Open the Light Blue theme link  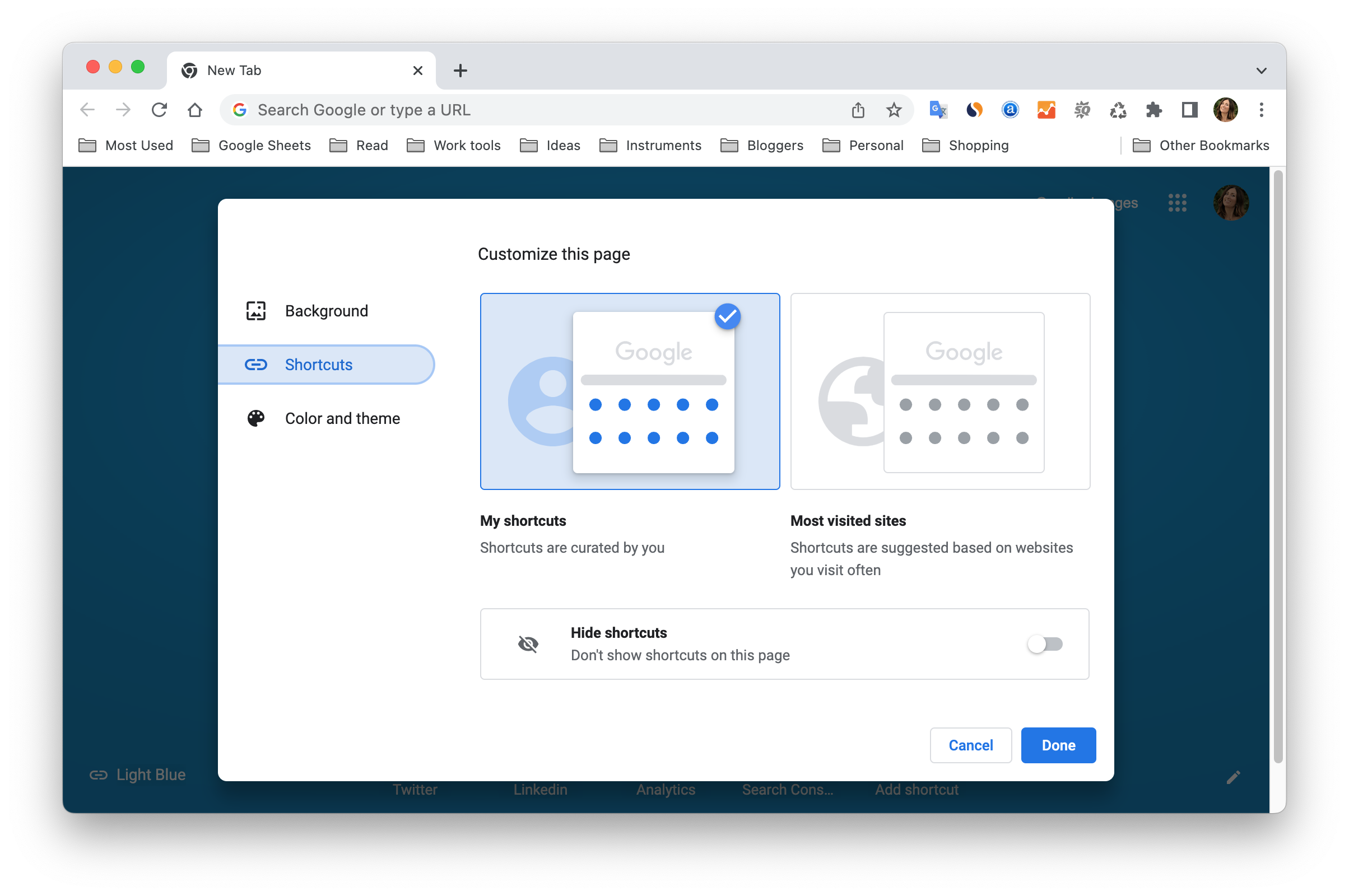138,775
